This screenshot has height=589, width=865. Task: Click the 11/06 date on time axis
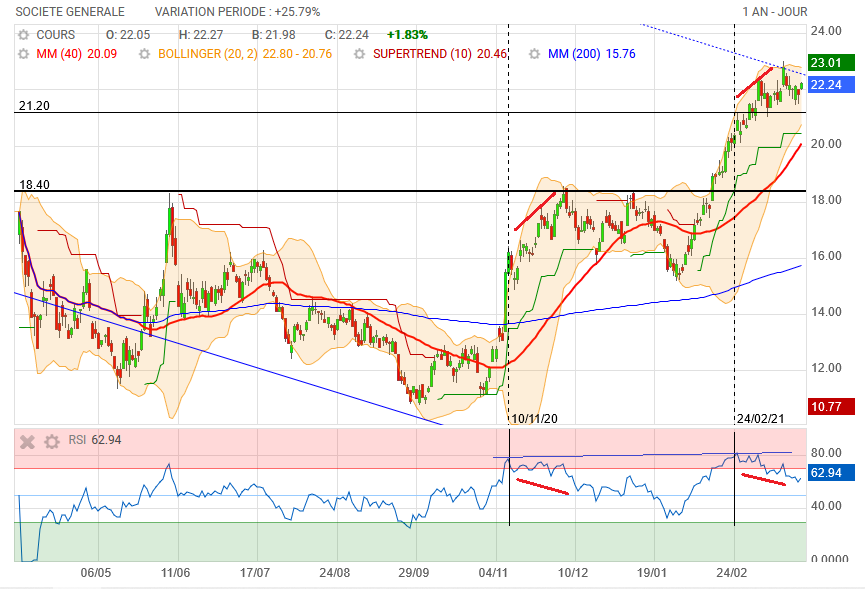175,572
